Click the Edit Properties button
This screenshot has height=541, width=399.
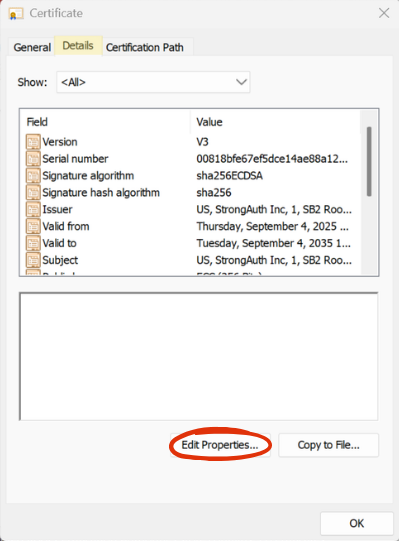(x=220, y=445)
